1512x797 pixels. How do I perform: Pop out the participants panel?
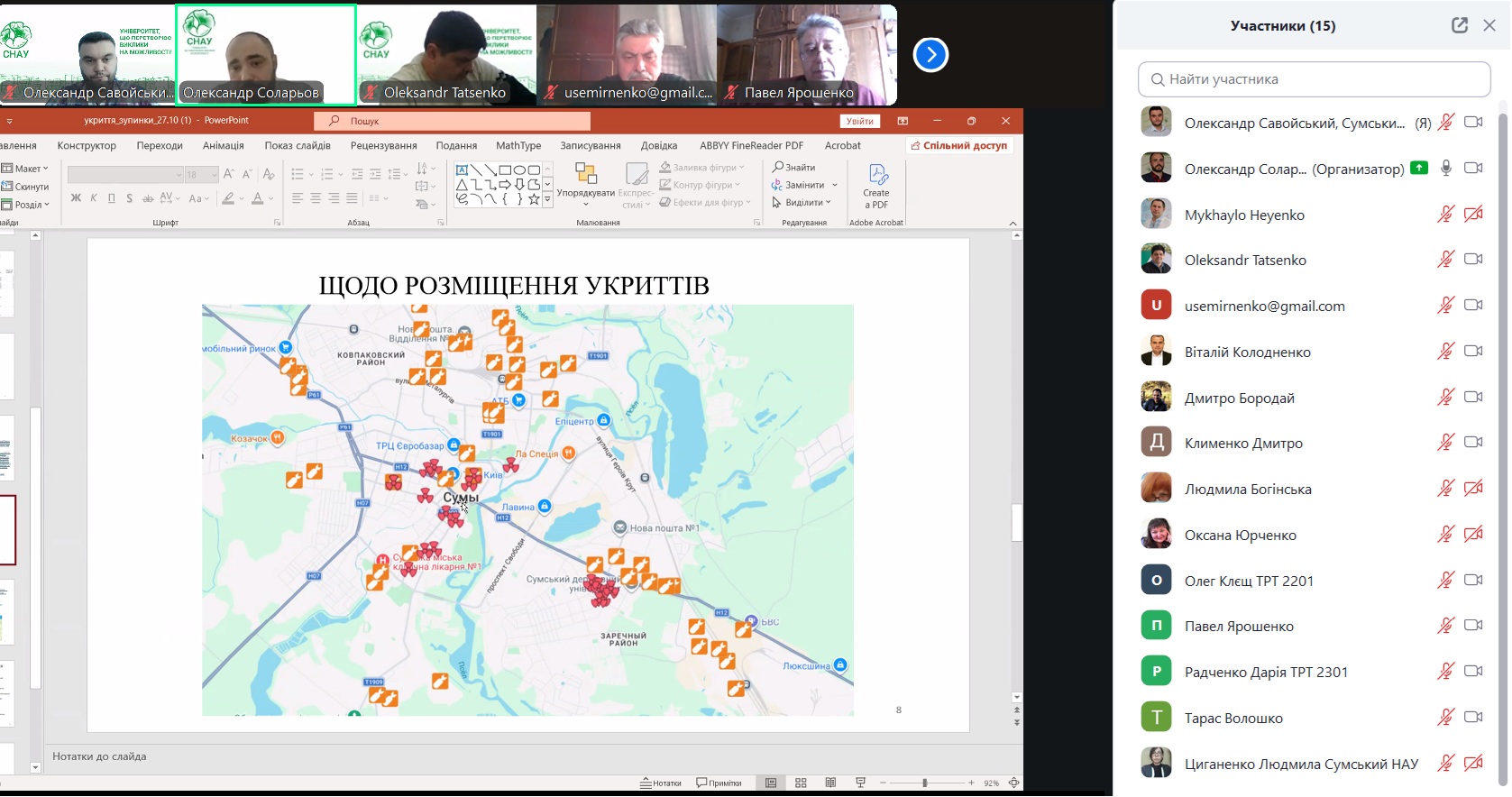click(x=1459, y=26)
